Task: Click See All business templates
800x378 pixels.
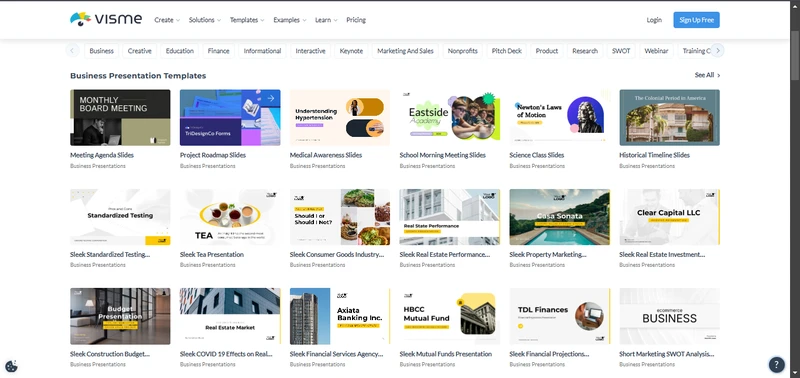Action: pos(707,75)
